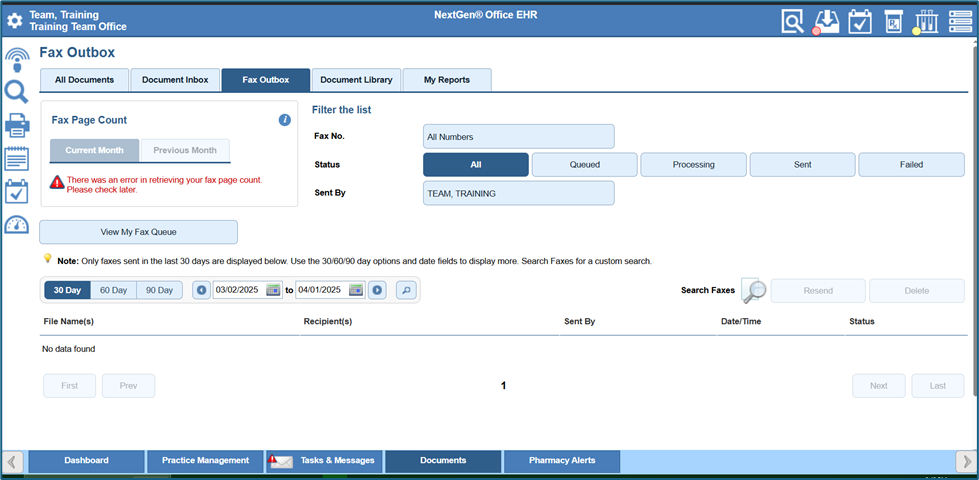This screenshot has height=480, width=979.
Task: Click the notepad icon in sidebar
Action: click(17, 159)
